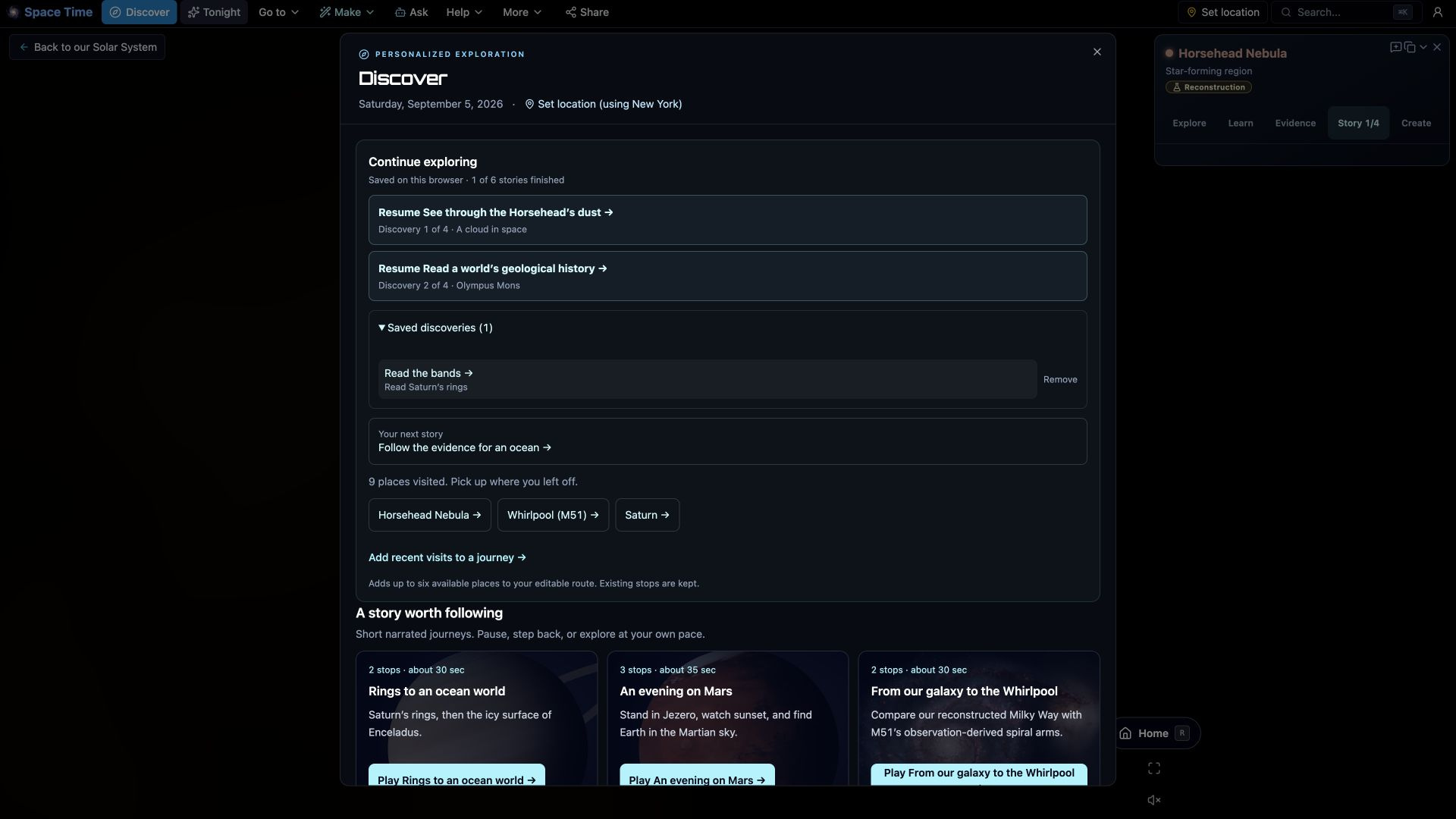Viewport: 1456px width, 819px height.
Task: Resume Read a world's geological history
Action: tap(727, 276)
